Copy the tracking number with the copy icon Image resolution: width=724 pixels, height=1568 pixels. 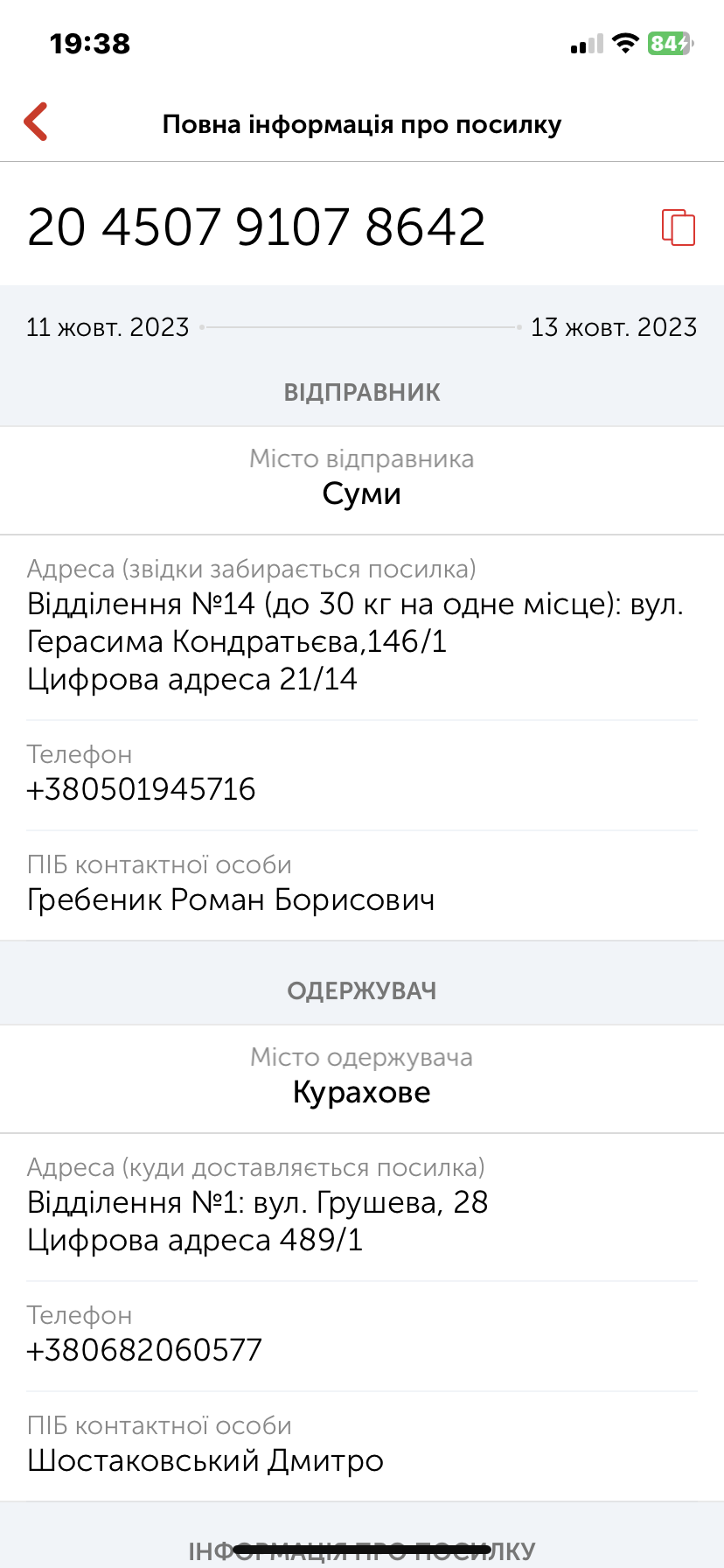pyautogui.click(x=678, y=227)
